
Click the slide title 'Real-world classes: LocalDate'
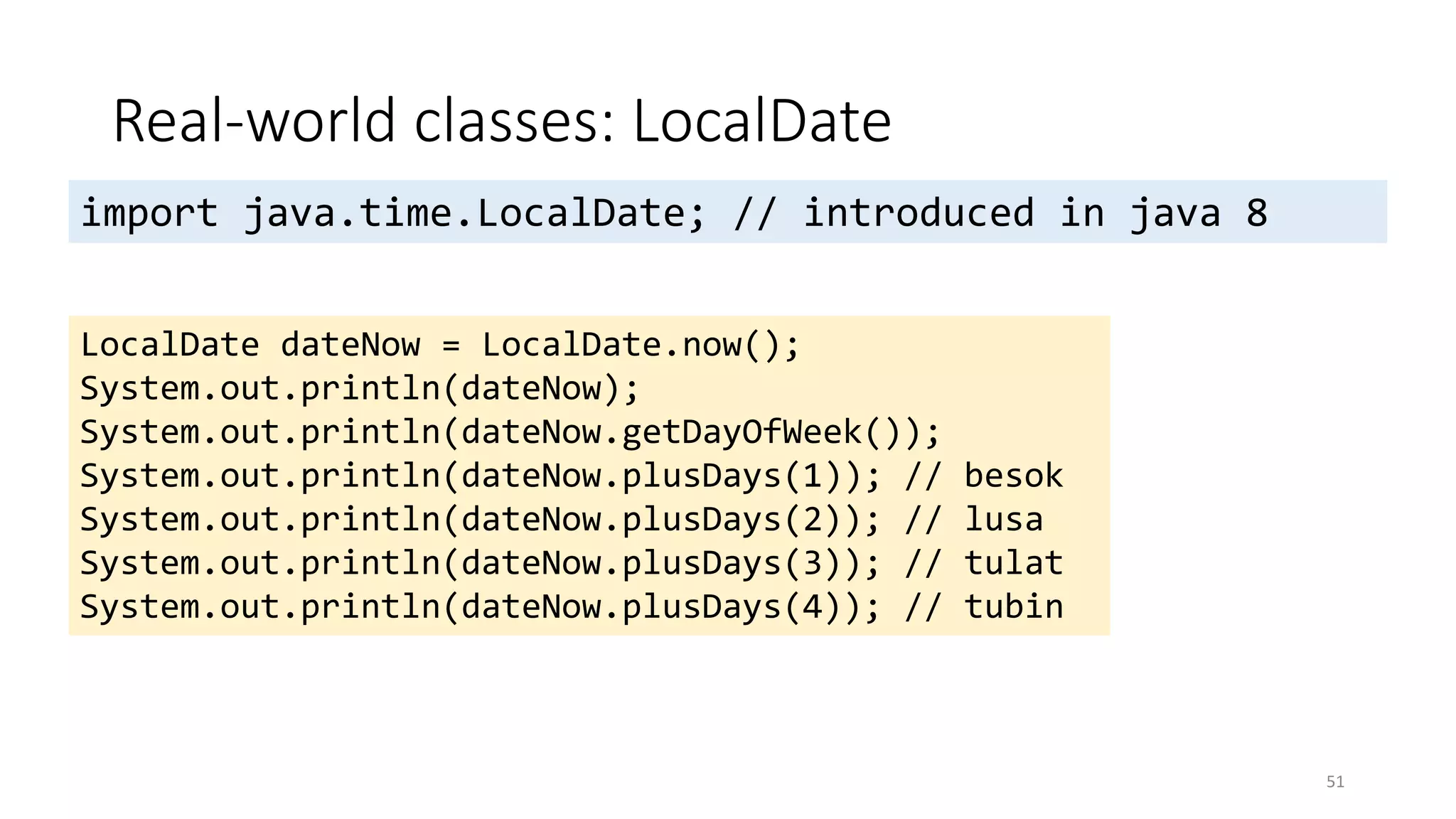[501, 122]
